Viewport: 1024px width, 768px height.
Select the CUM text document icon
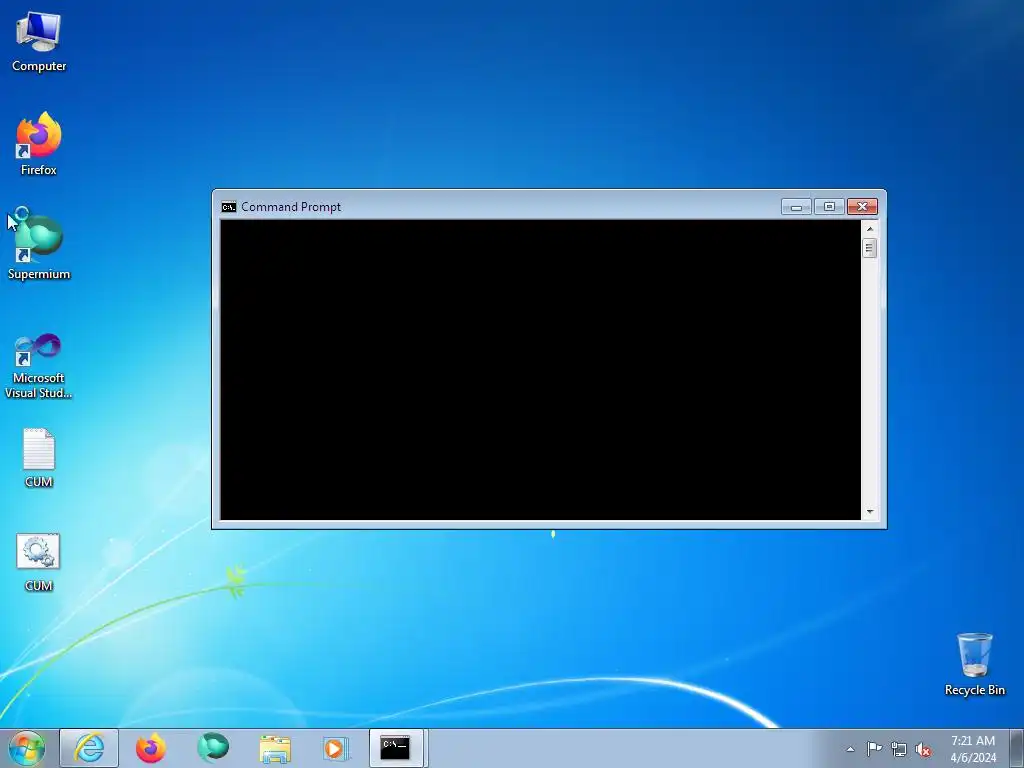click(39, 458)
